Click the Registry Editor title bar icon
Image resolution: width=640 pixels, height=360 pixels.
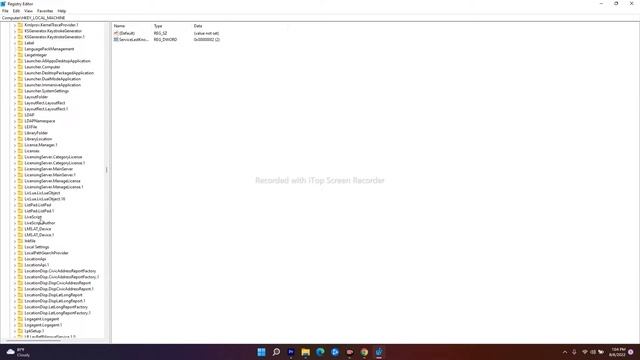tap(3, 4)
